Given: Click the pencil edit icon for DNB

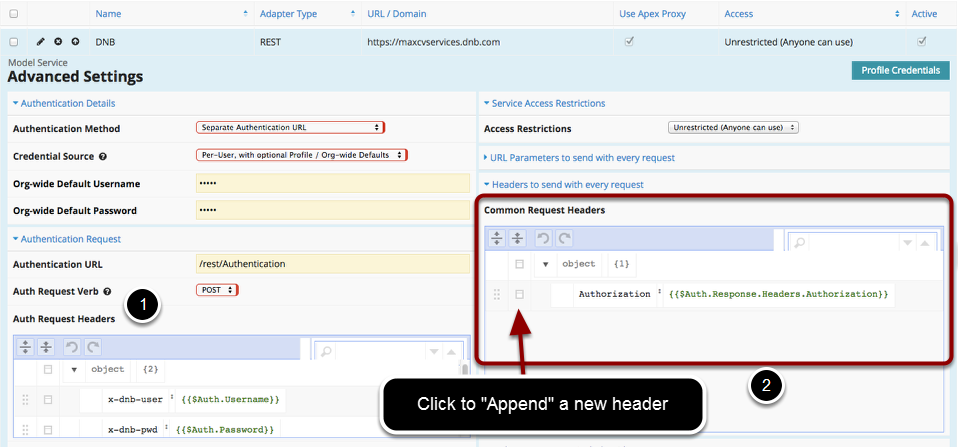Looking at the screenshot, I should pyautogui.click(x=41, y=42).
